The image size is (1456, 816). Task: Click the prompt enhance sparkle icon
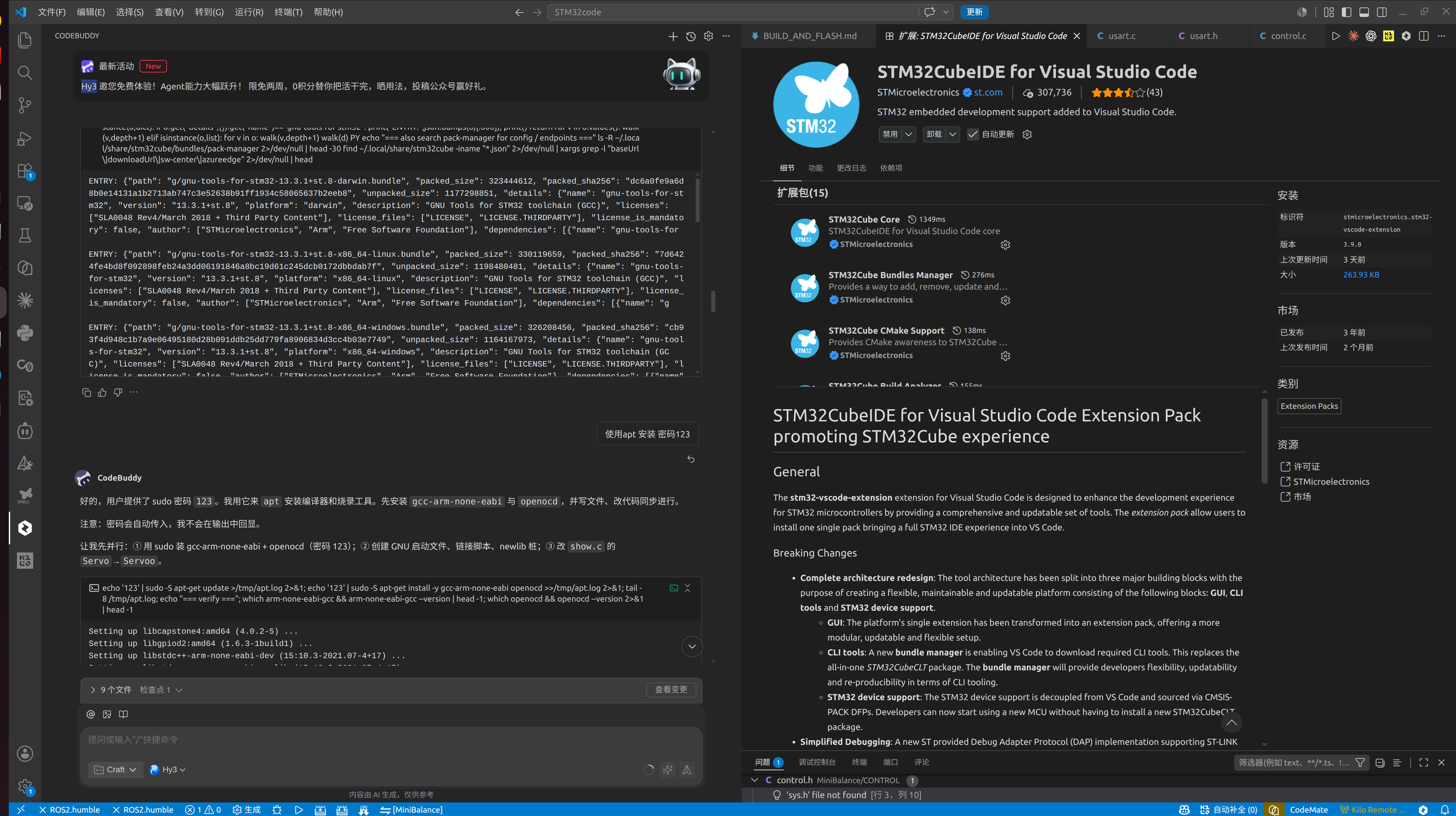(x=668, y=770)
